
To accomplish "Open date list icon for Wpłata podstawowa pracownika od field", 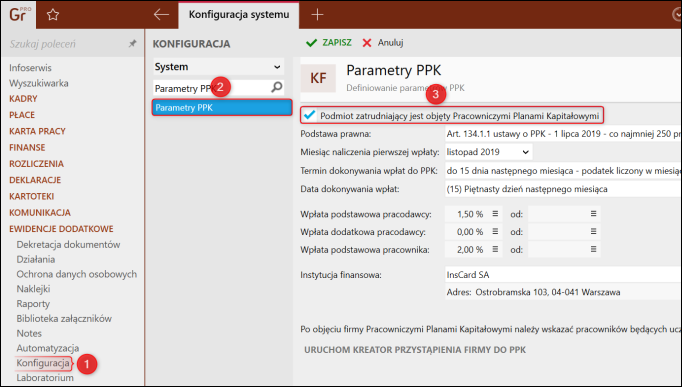I will pos(593,249).
